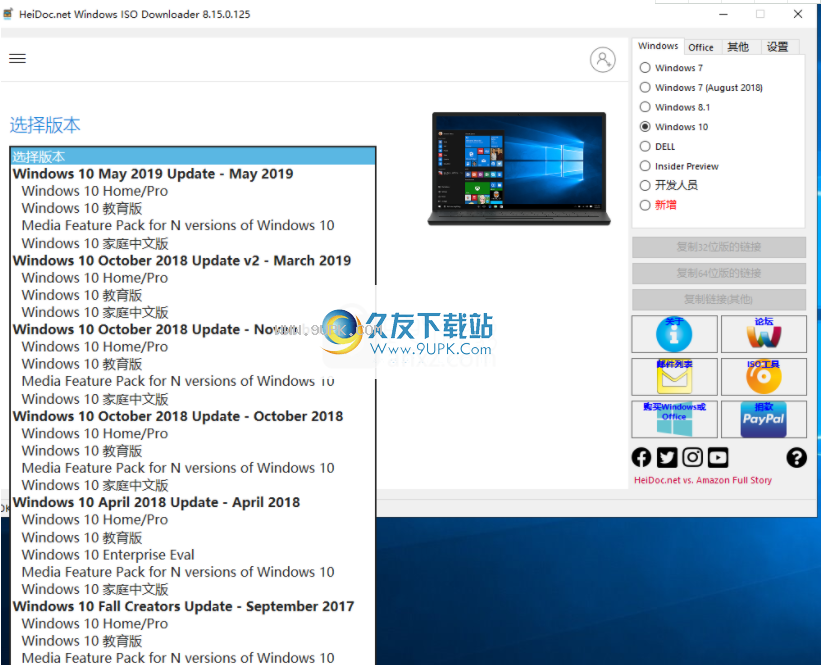Click the 复制64位版的链接 button
The height and width of the screenshot is (665, 821).
click(718, 273)
